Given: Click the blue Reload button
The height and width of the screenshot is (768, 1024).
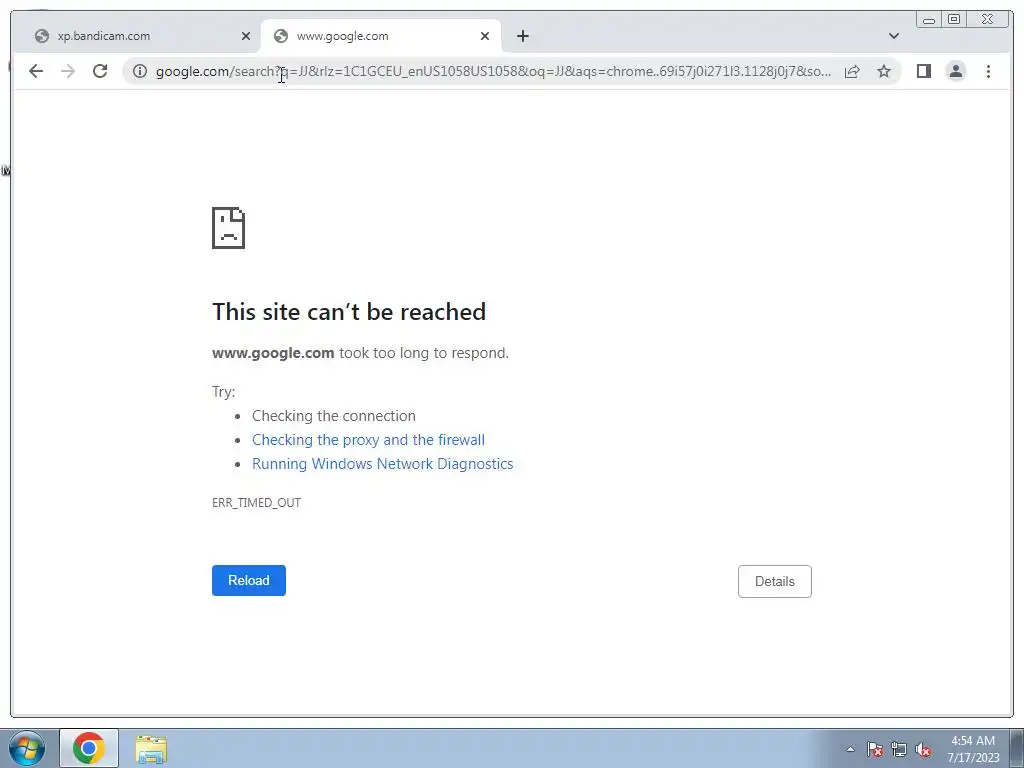Looking at the screenshot, I should click(249, 581).
